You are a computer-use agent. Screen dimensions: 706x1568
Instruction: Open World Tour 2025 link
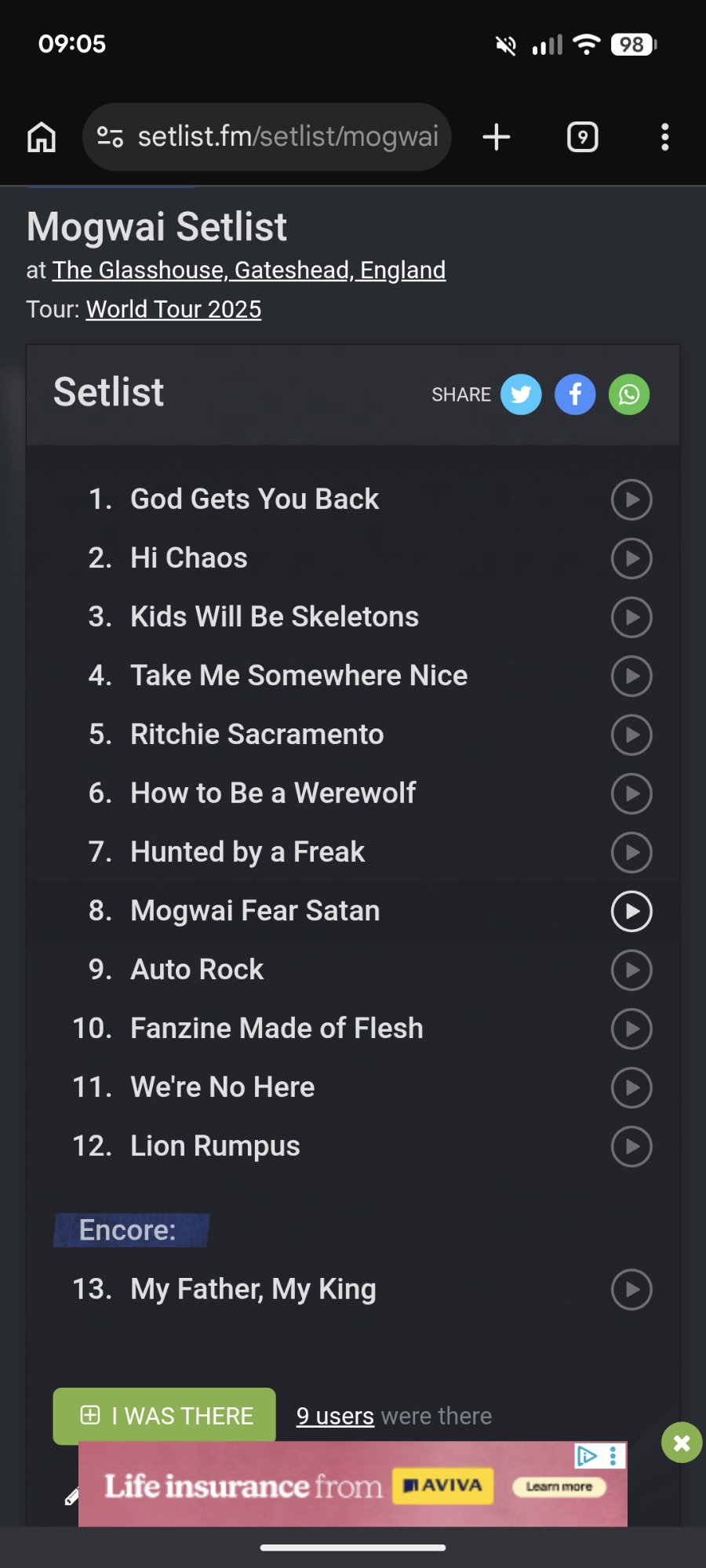pyautogui.click(x=173, y=309)
